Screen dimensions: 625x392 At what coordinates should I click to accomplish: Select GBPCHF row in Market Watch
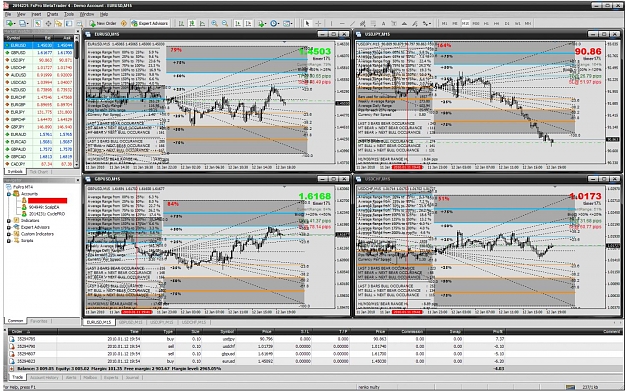tap(39, 119)
